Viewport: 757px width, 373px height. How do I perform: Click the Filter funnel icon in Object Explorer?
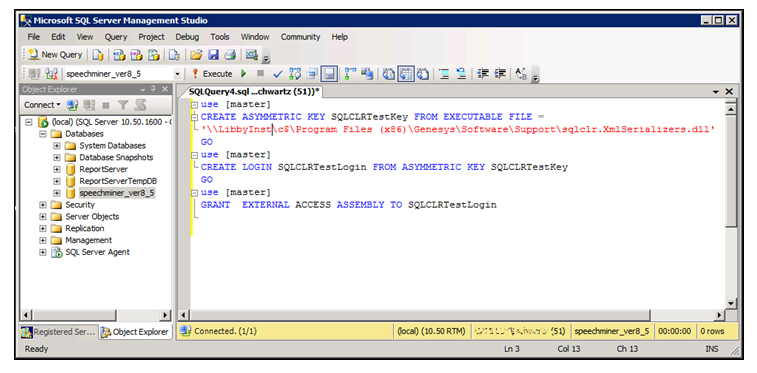tap(124, 105)
